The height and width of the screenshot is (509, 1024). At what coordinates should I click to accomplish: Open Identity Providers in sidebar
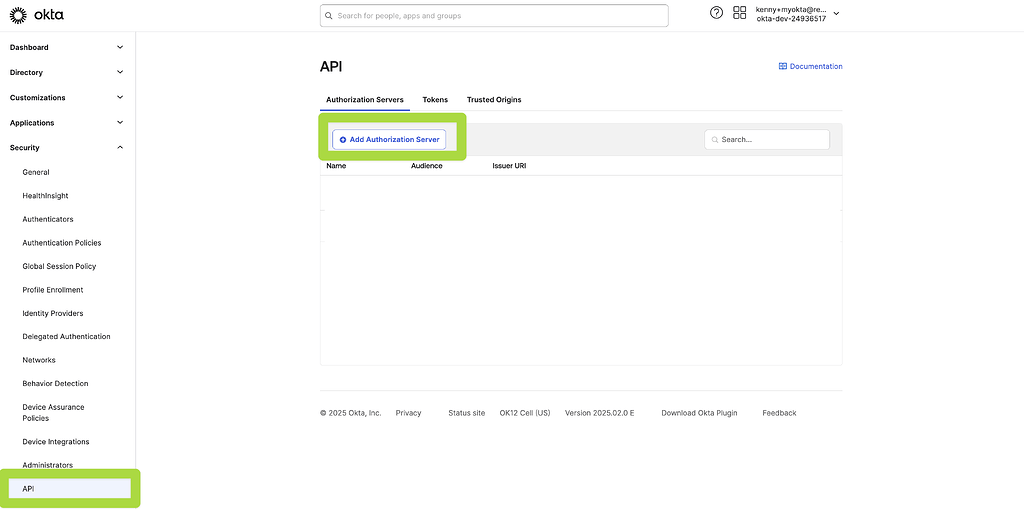(53, 314)
